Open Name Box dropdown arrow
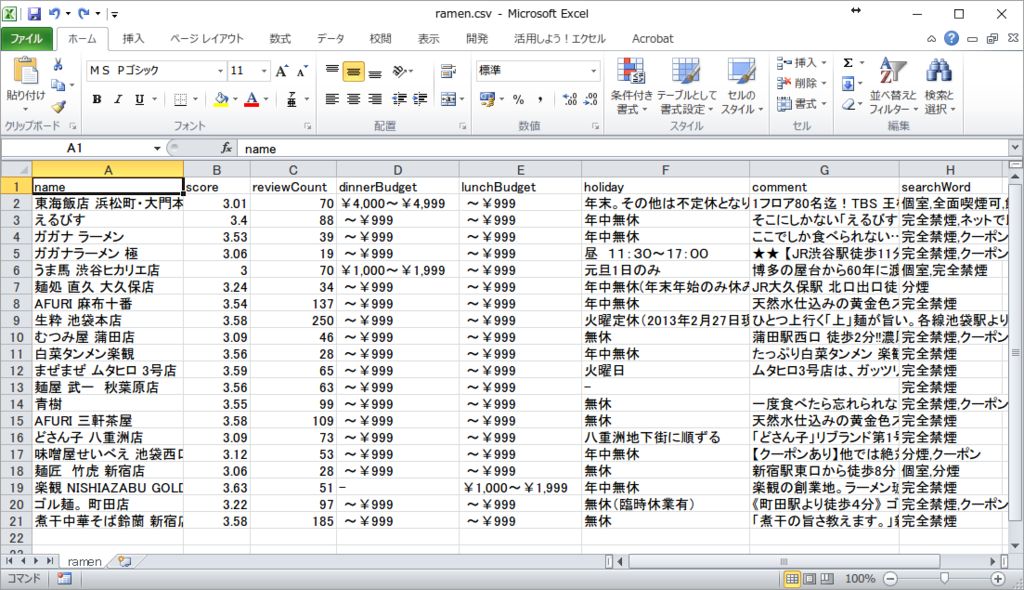The height and width of the screenshot is (590, 1024). 157,148
